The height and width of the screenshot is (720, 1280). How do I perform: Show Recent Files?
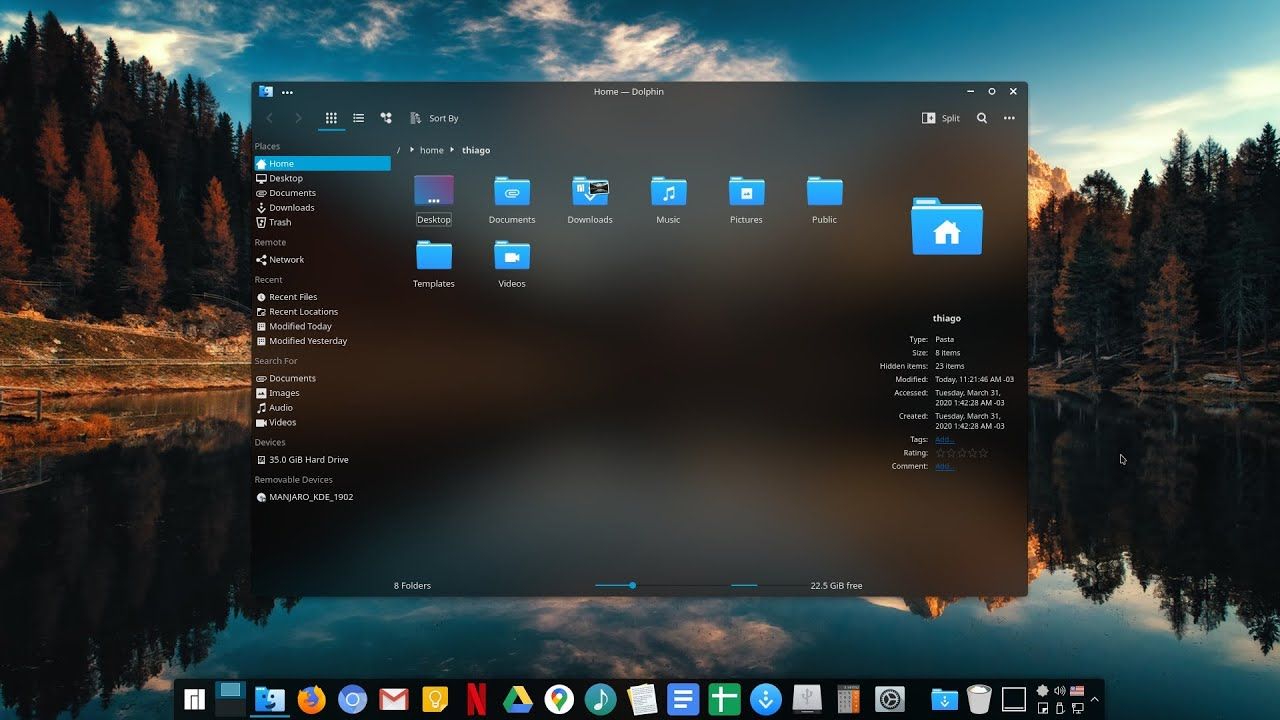pos(322,297)
